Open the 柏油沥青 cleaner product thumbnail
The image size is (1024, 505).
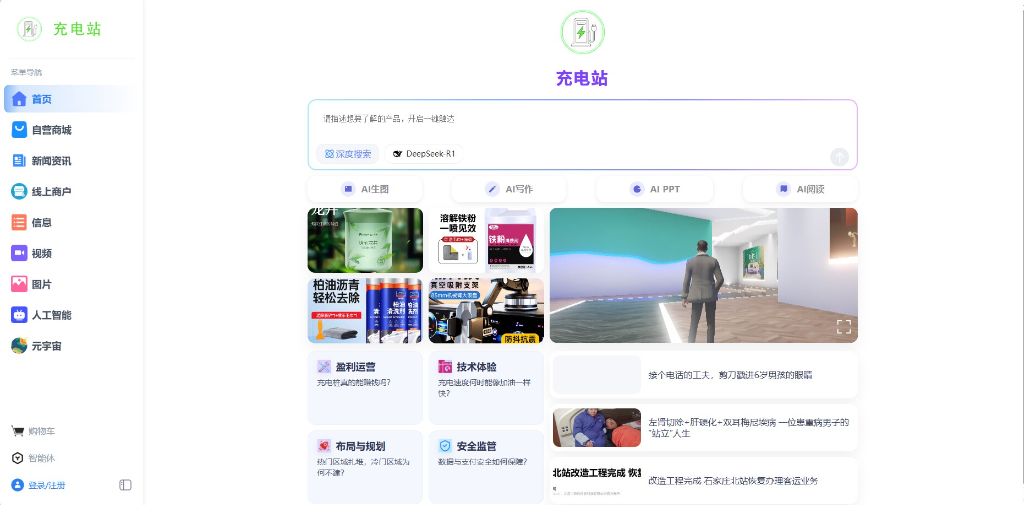click(365, 311)
